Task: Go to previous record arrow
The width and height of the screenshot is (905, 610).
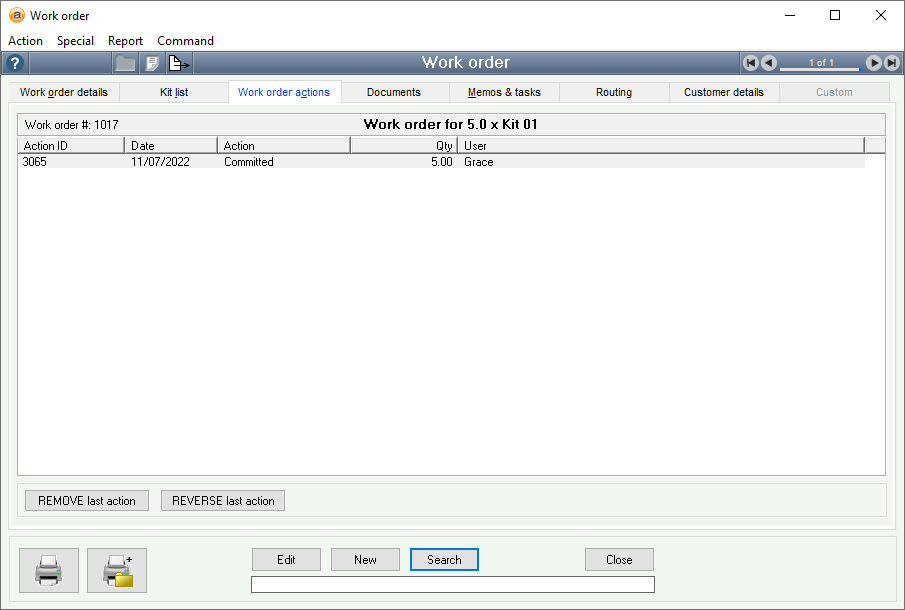Action: (x=768, y=63)
